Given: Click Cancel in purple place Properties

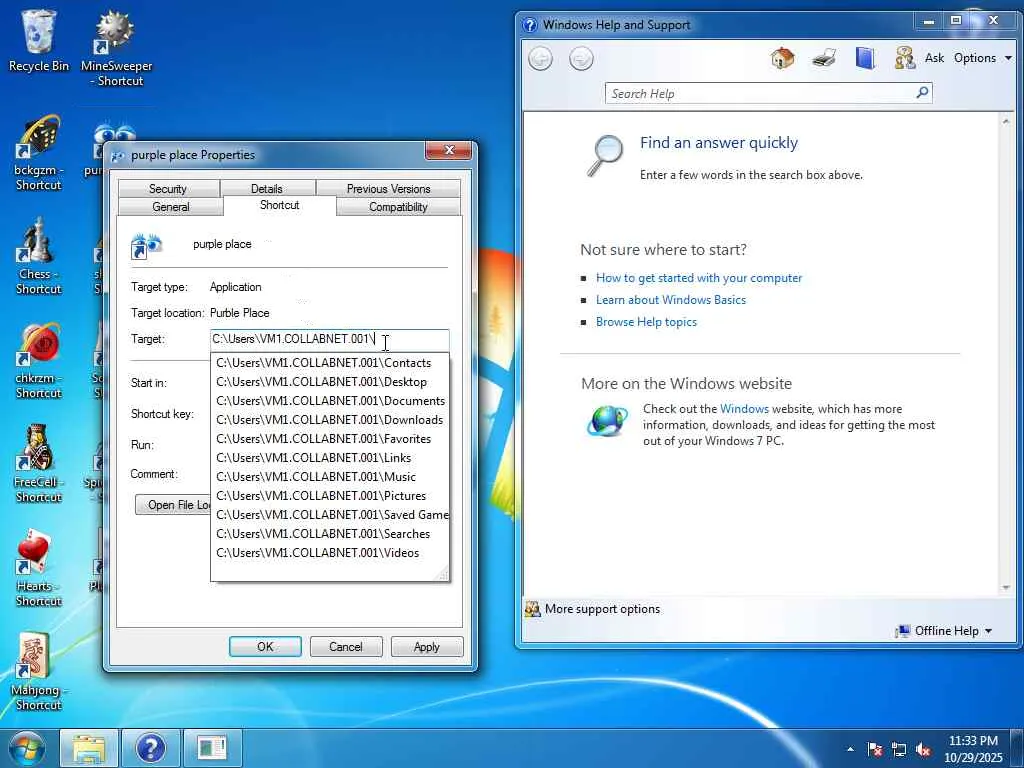Looking at the screenshot, I should coord(345,647).
